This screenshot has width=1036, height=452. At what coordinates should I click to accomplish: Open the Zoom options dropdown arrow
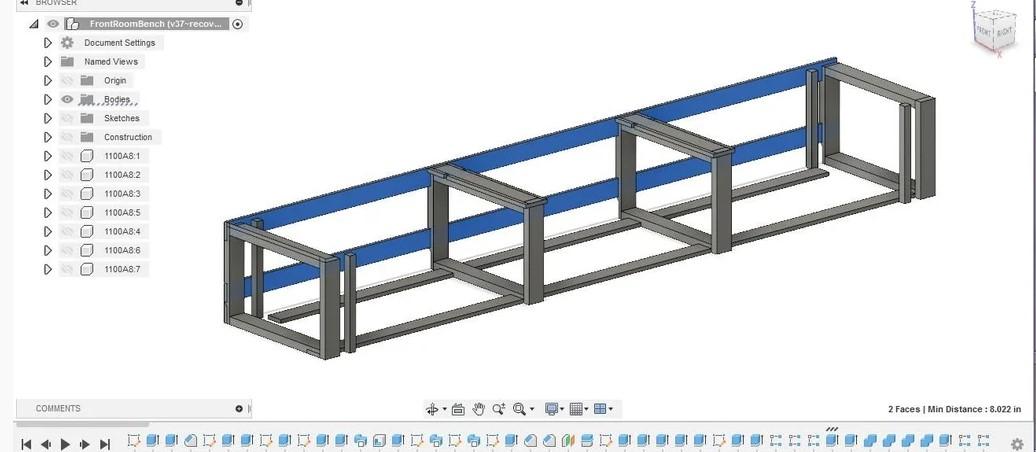coord(532,410)
